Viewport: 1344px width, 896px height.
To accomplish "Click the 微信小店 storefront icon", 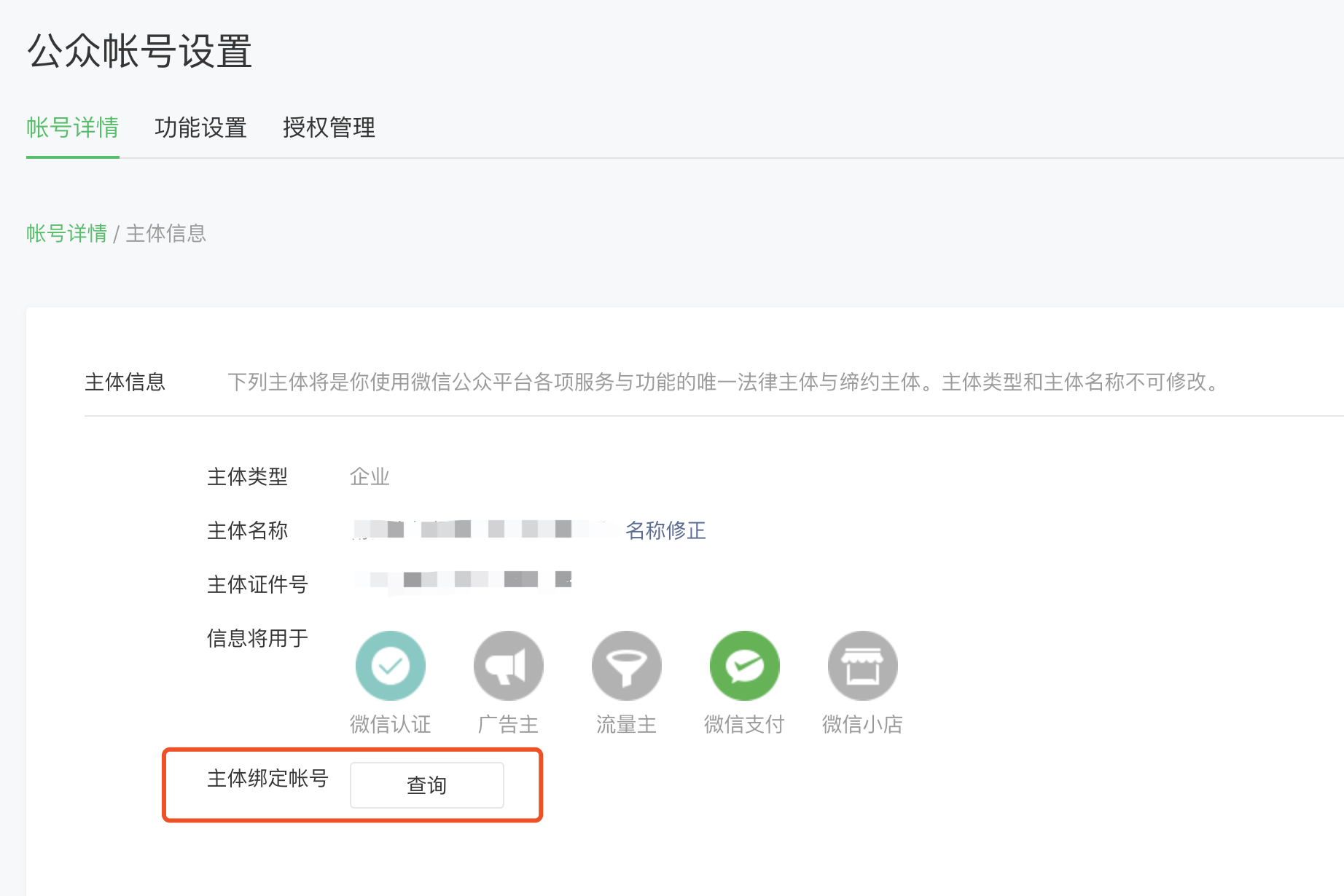I will (x=863, y=666).
